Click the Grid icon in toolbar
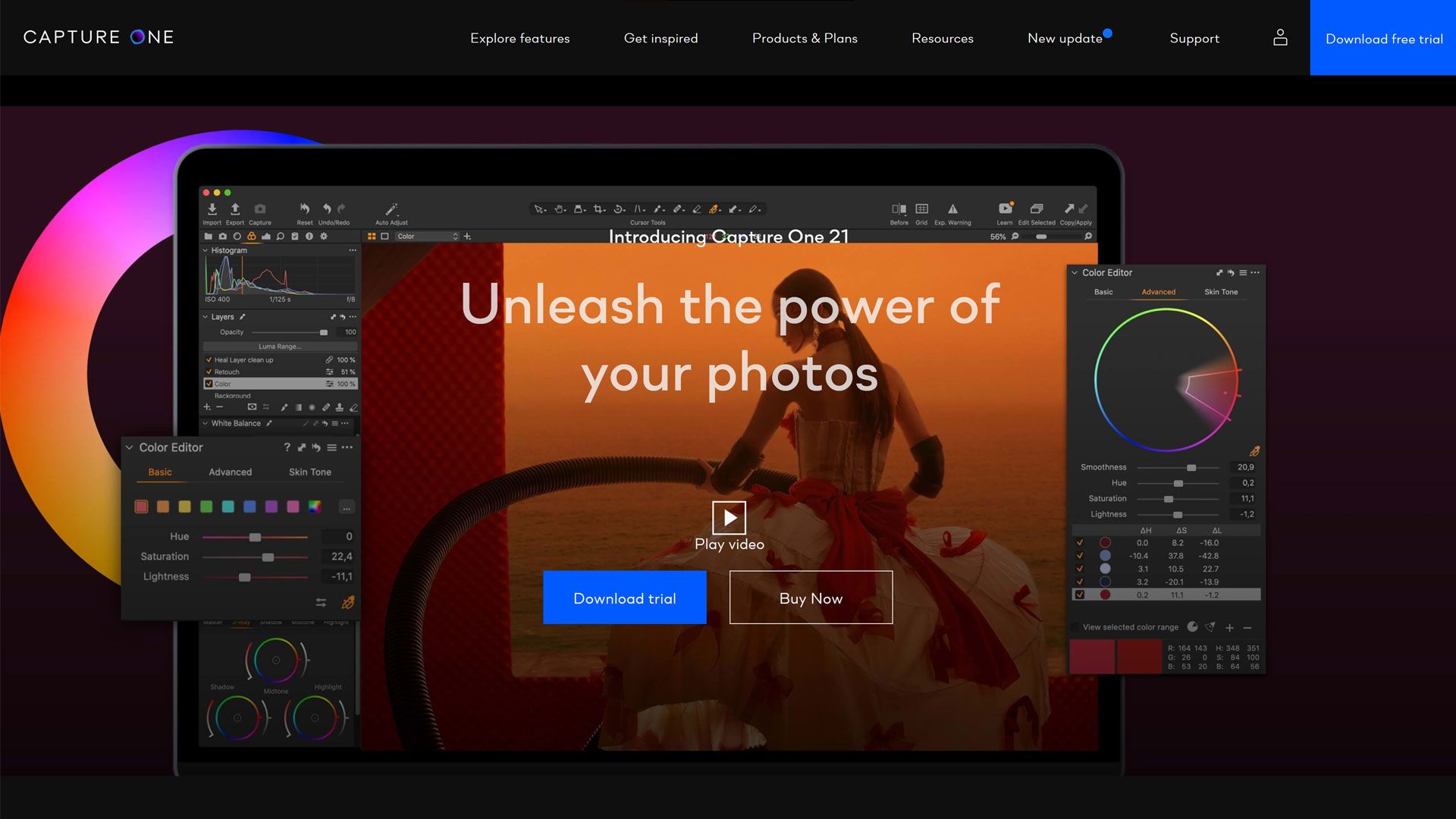The image size is (1456, 819). [x=921, y=209]
